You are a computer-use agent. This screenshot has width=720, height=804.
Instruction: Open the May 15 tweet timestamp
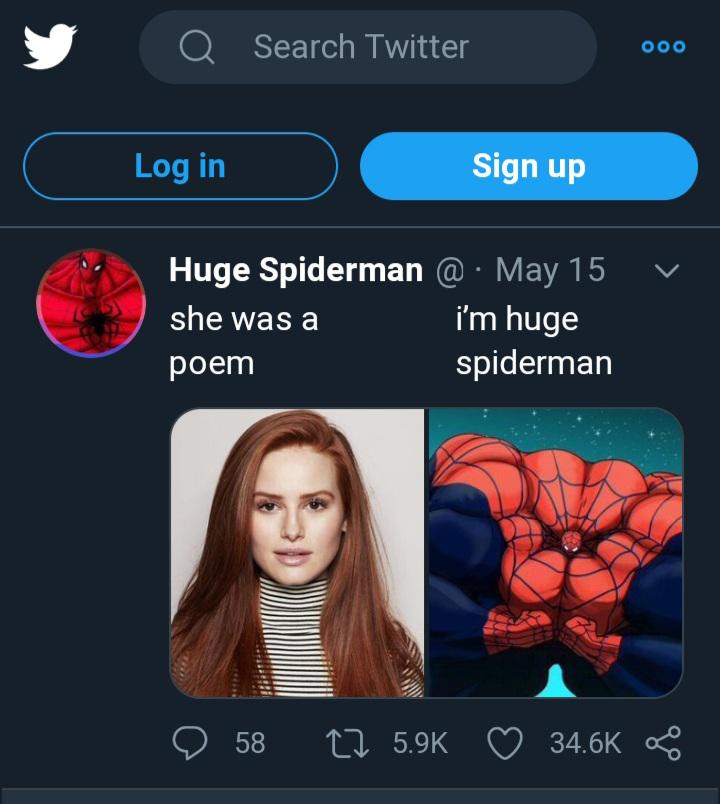(550, 270)
